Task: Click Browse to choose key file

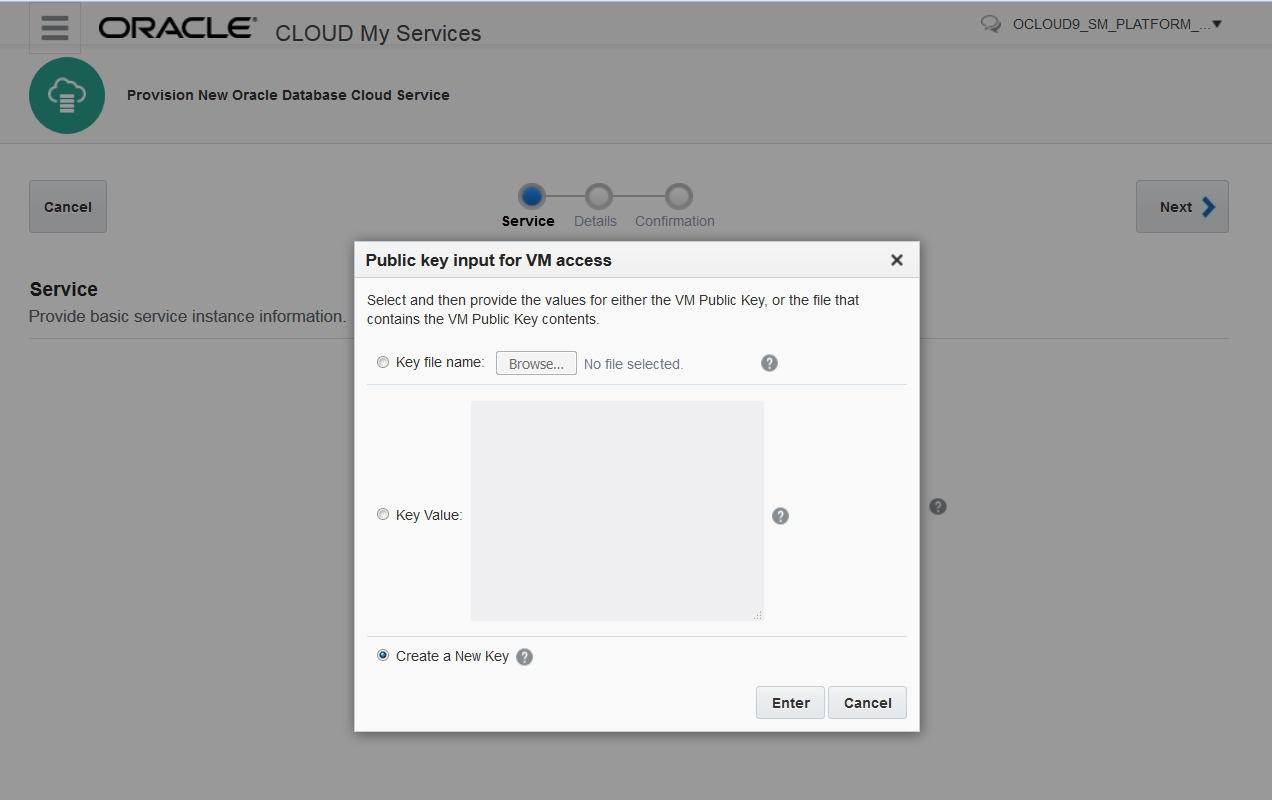Action: [536, 363]
